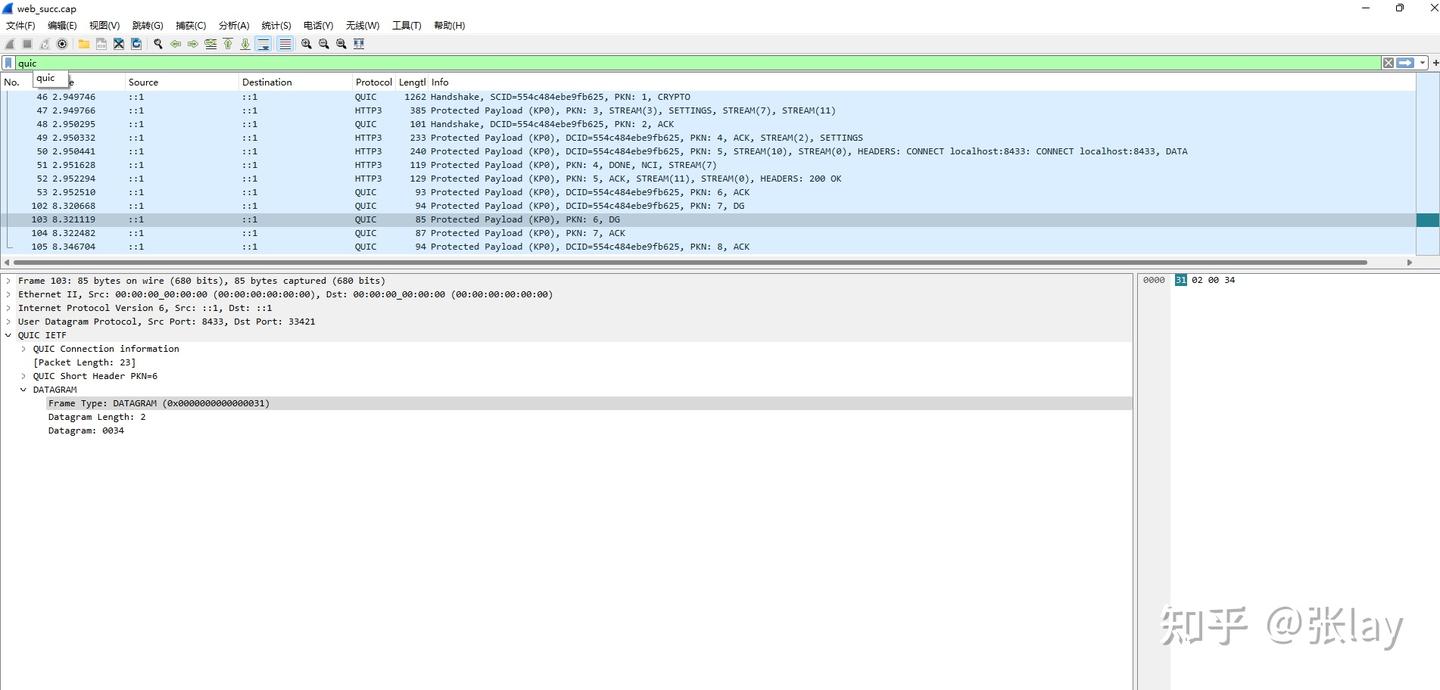The height and width of the screenshot is (690, 1440).
Task: Toggle packet list colorization
Action: 285,44
